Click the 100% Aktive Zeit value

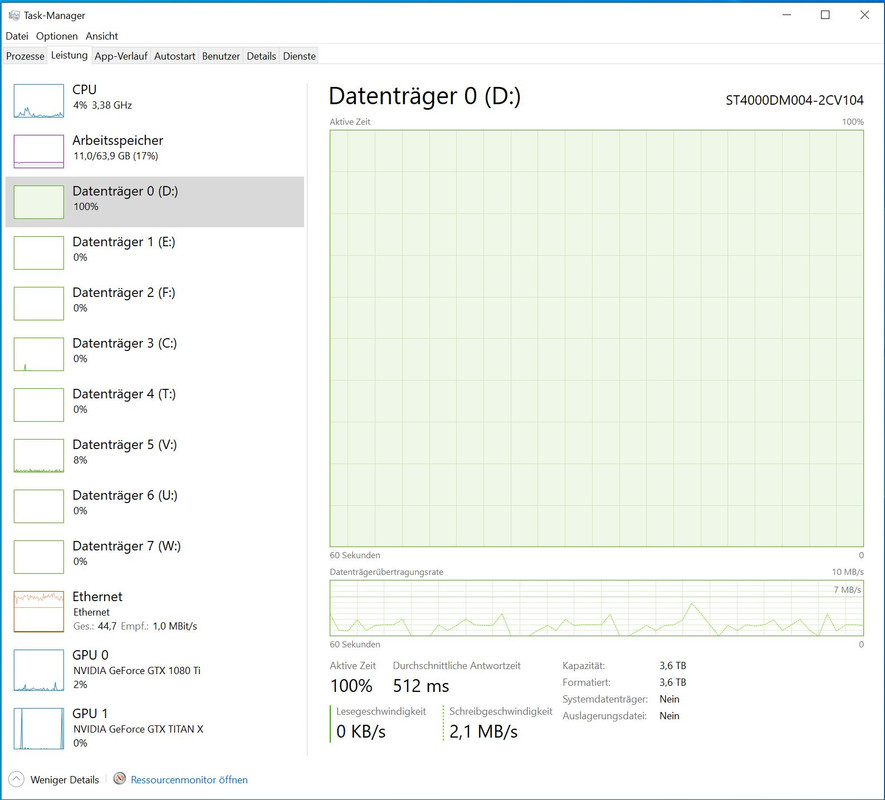point(351,686)
